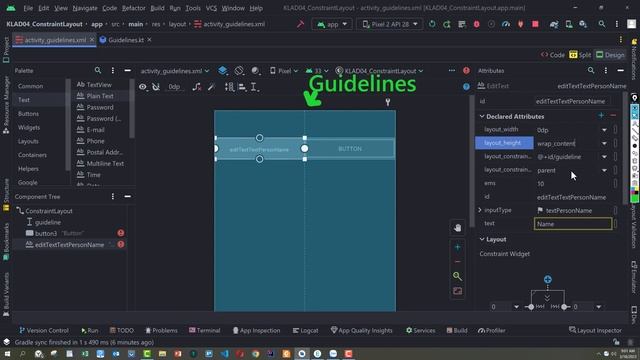The width and height of the screenshot is (640, 360).
Task: Open KLAD04_ConstraintLayout theme dropdown
Action: 379,71
